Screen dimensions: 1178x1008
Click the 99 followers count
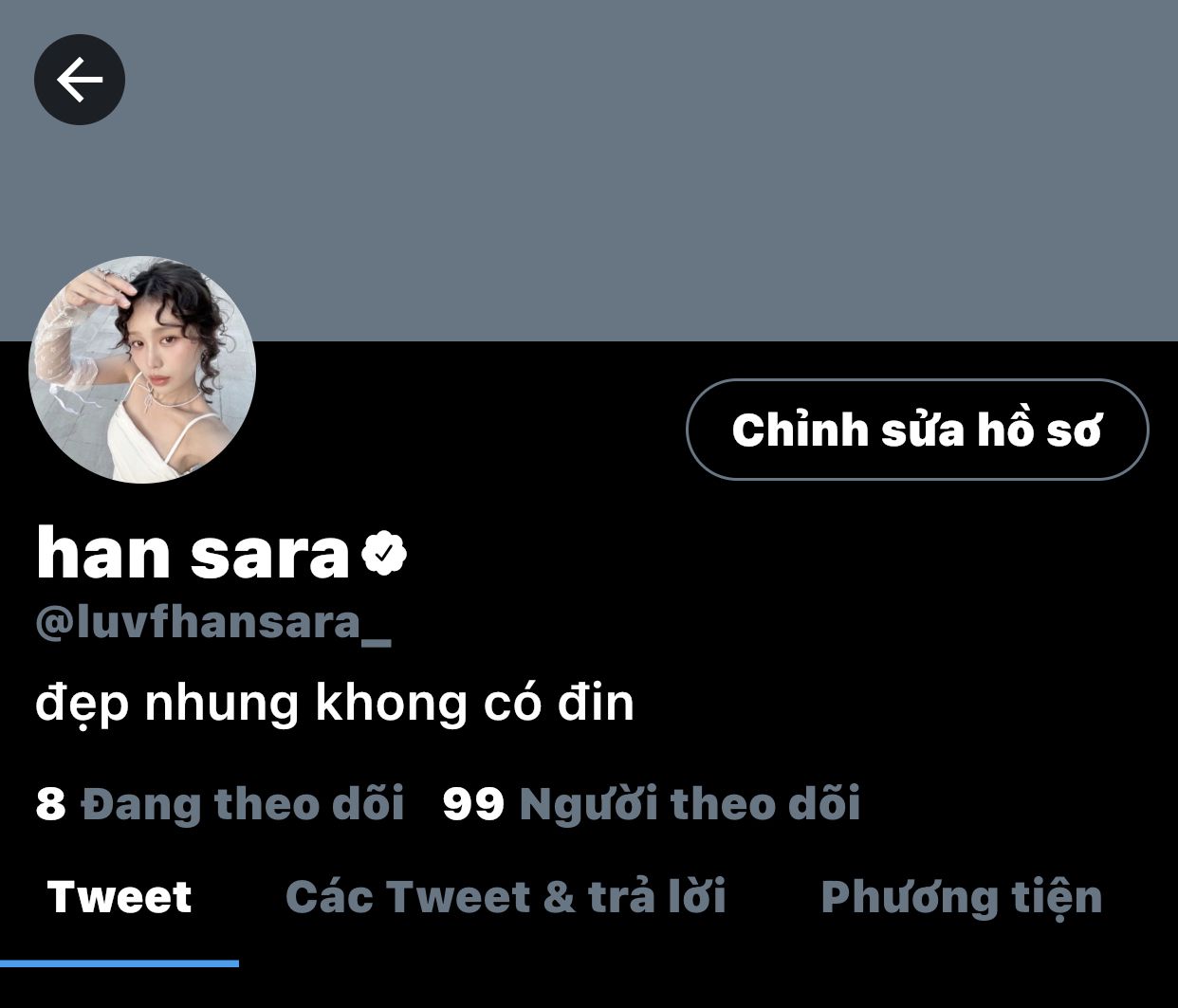[473, 804]
